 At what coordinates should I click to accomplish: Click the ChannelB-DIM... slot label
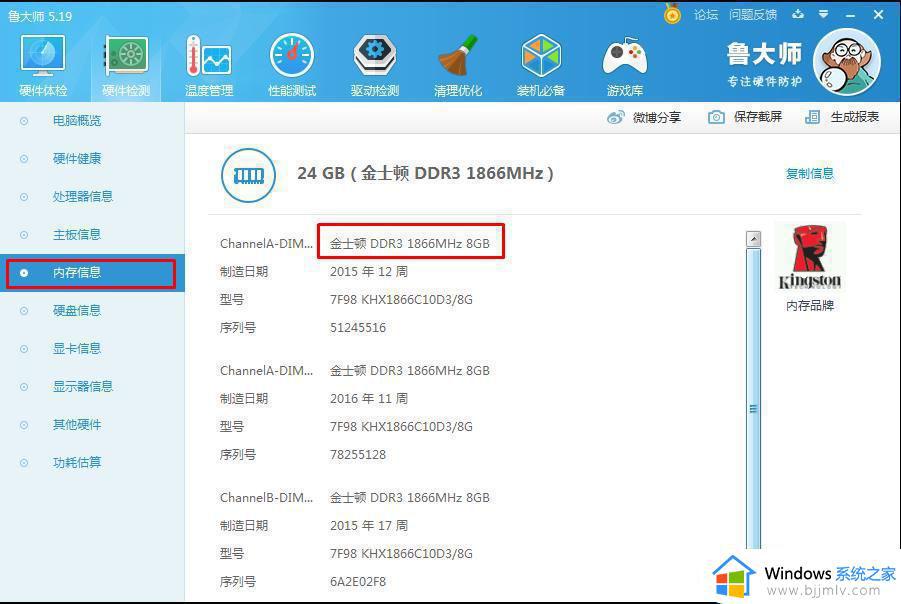click(267, 498)
